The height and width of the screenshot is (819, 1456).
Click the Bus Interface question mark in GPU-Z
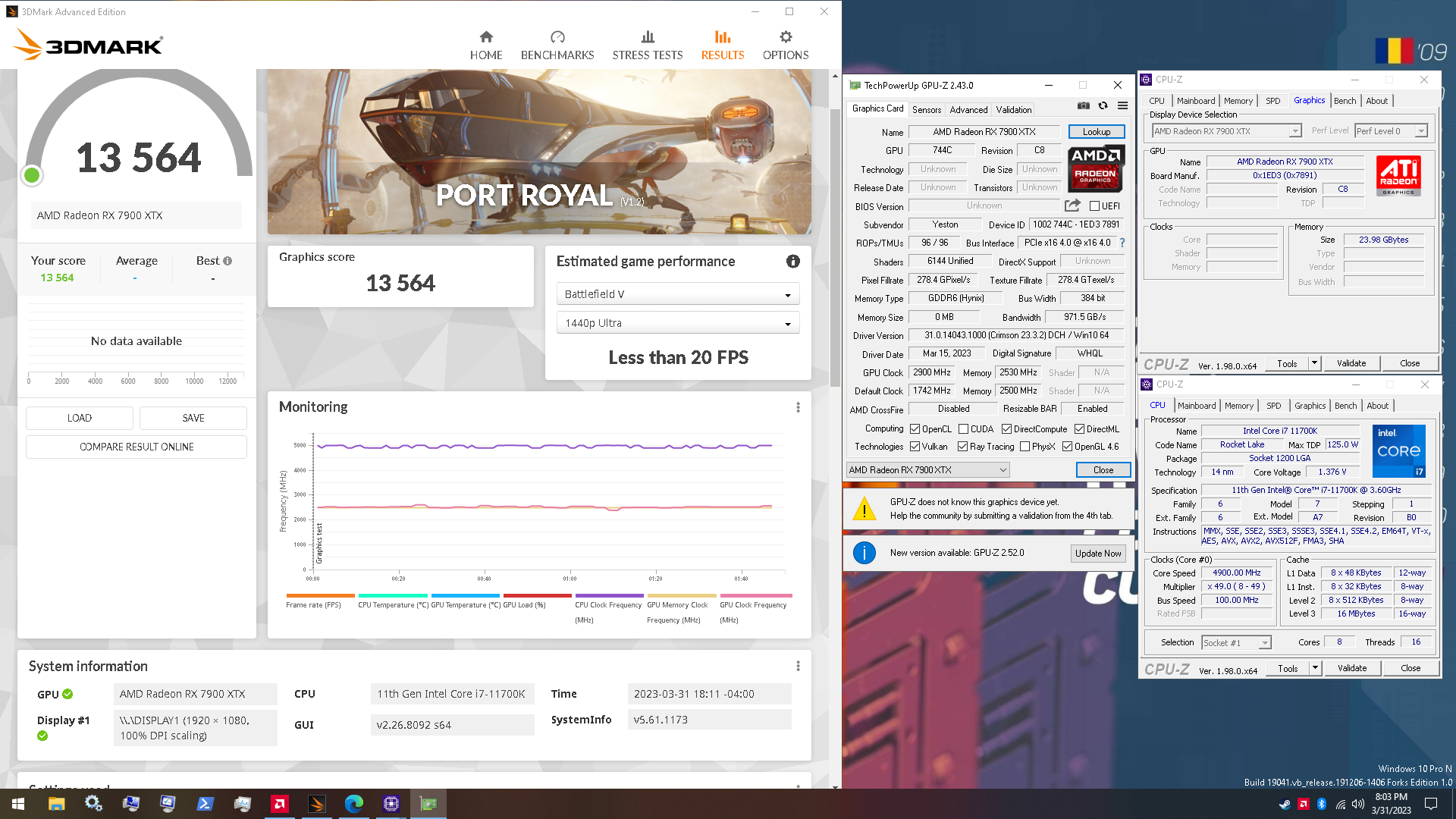(1122, 243)
